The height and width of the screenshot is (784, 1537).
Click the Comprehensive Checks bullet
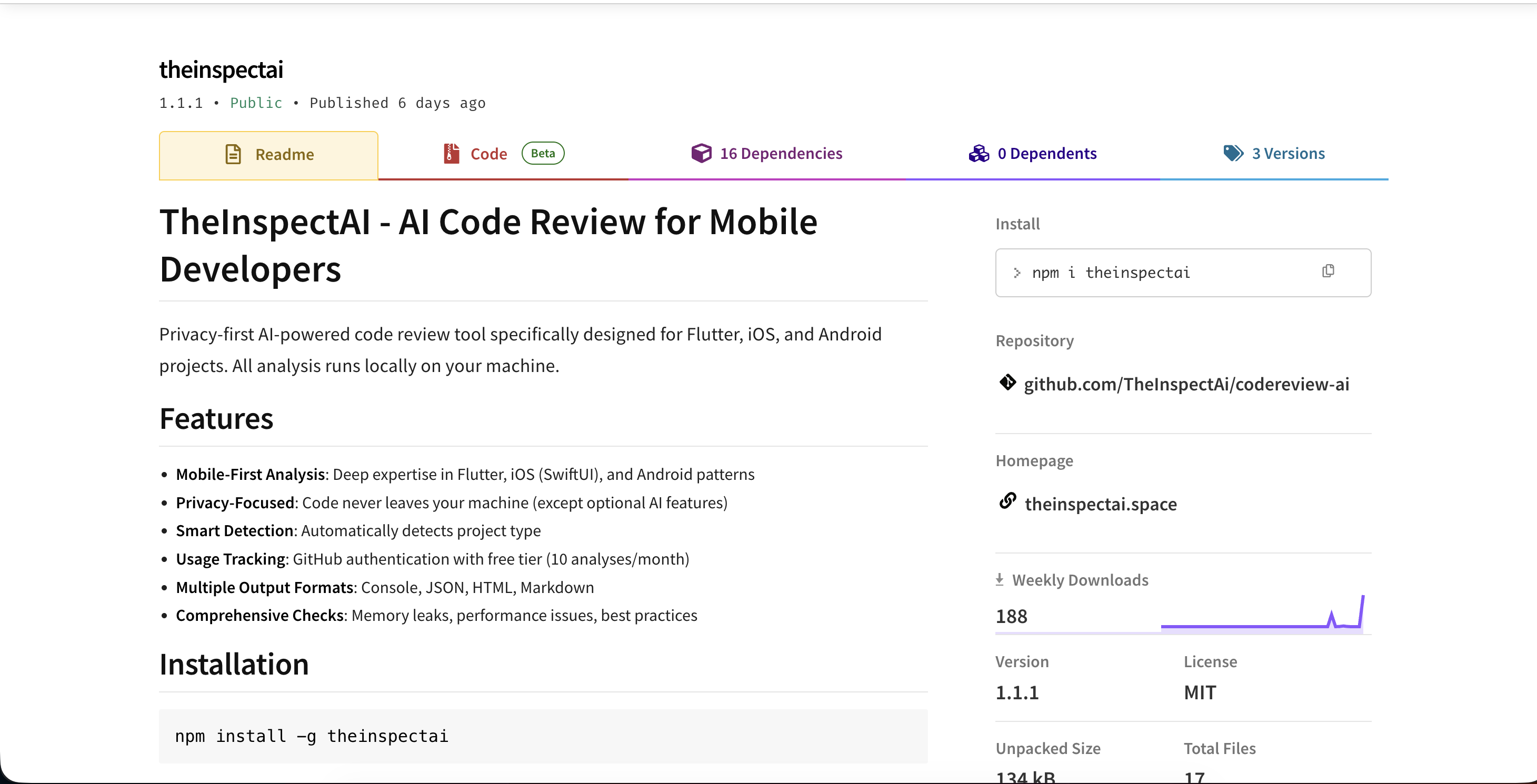pos(436,616)
